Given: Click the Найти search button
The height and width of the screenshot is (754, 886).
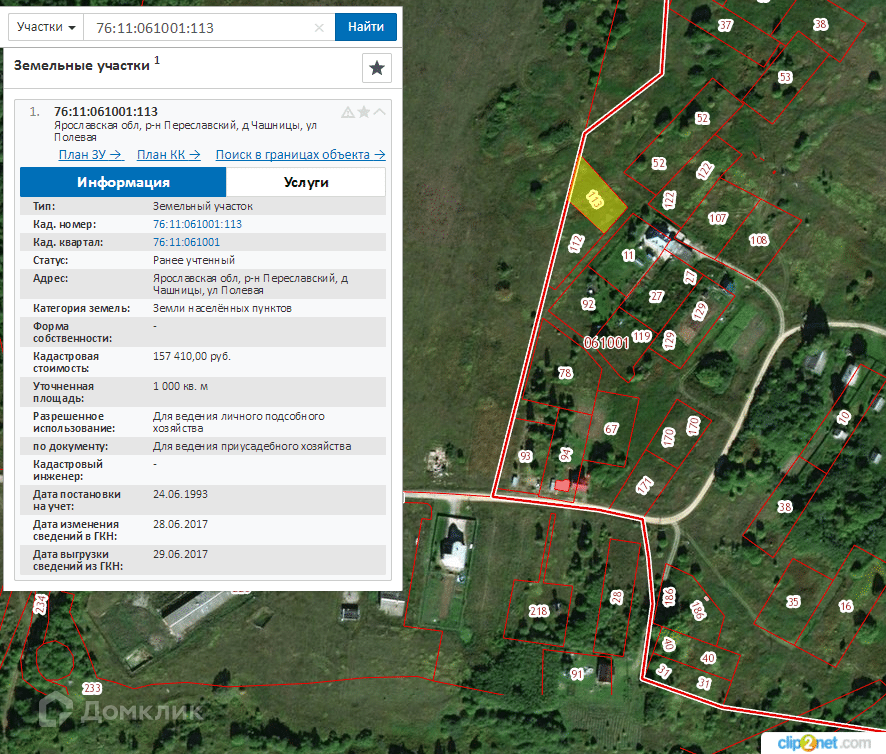Looking at the screenshot, I should (366, 27).
